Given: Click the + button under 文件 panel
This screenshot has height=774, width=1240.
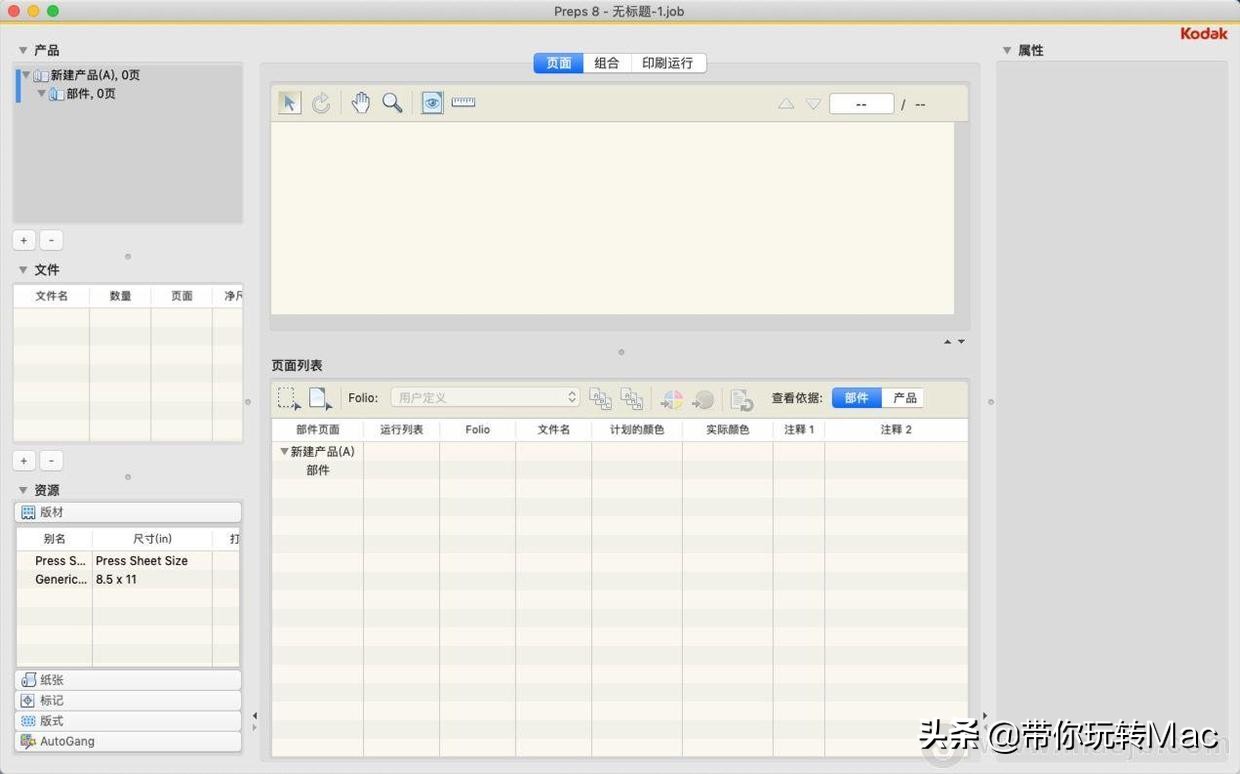Looking at the screenshot, I should pos(23,460).
